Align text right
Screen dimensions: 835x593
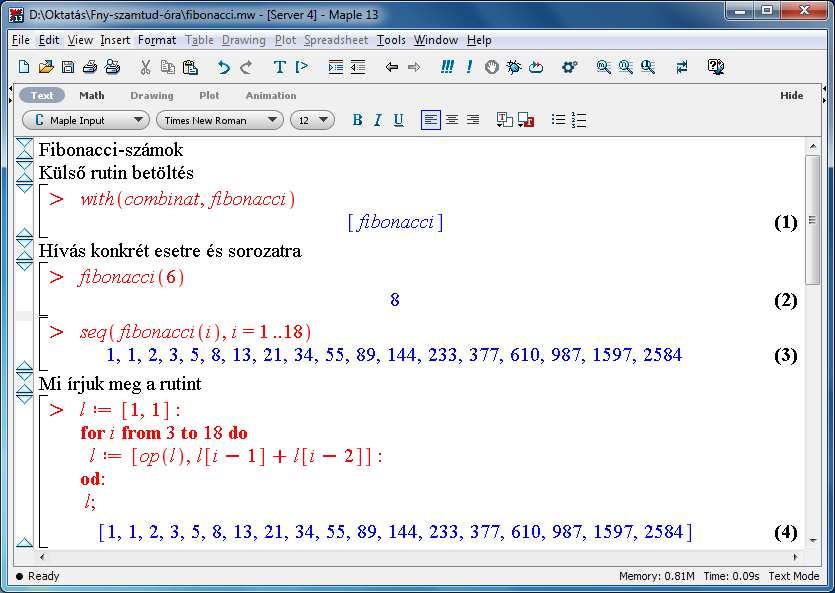473,120
